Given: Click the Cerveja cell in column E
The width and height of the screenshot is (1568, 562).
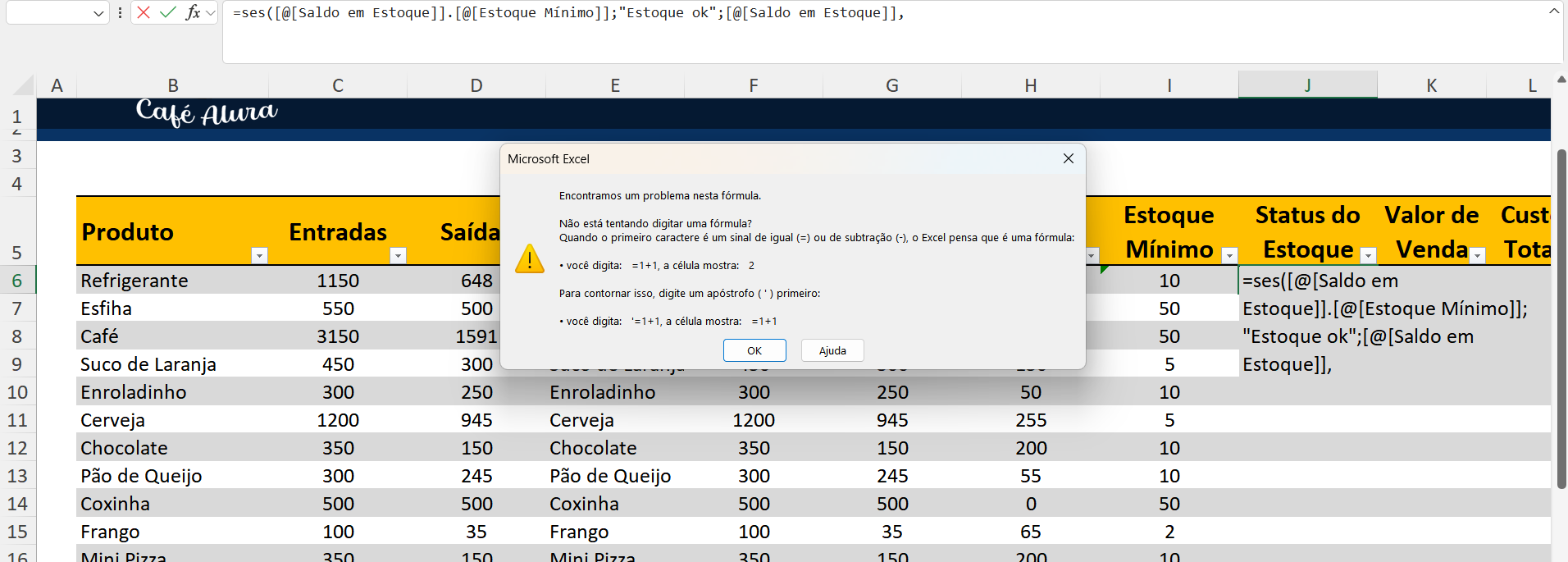Looking at the screenshot, I should [x=615, y=420].
